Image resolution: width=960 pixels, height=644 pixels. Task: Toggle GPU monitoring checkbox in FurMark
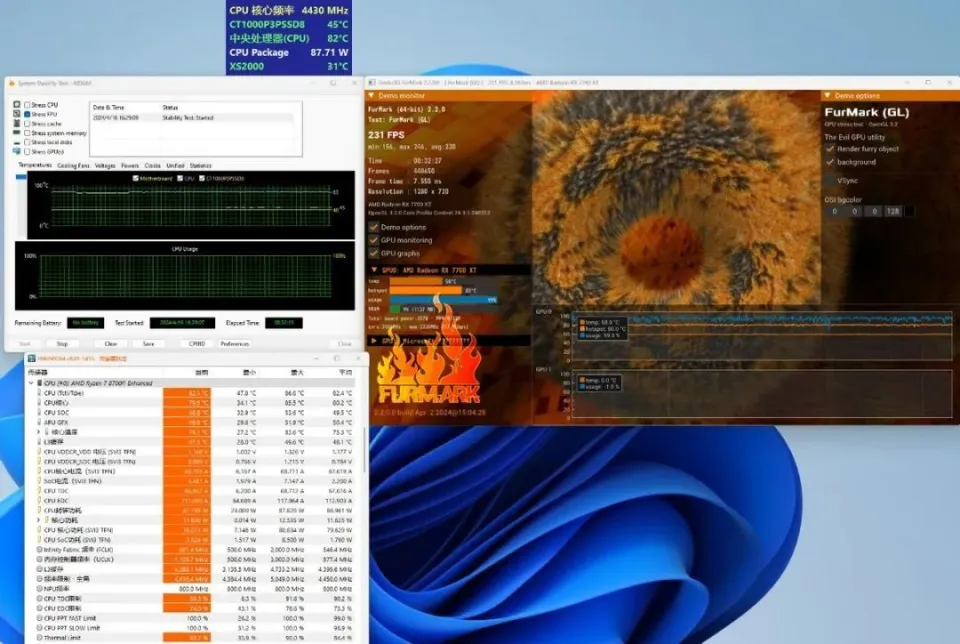(373, 240)
